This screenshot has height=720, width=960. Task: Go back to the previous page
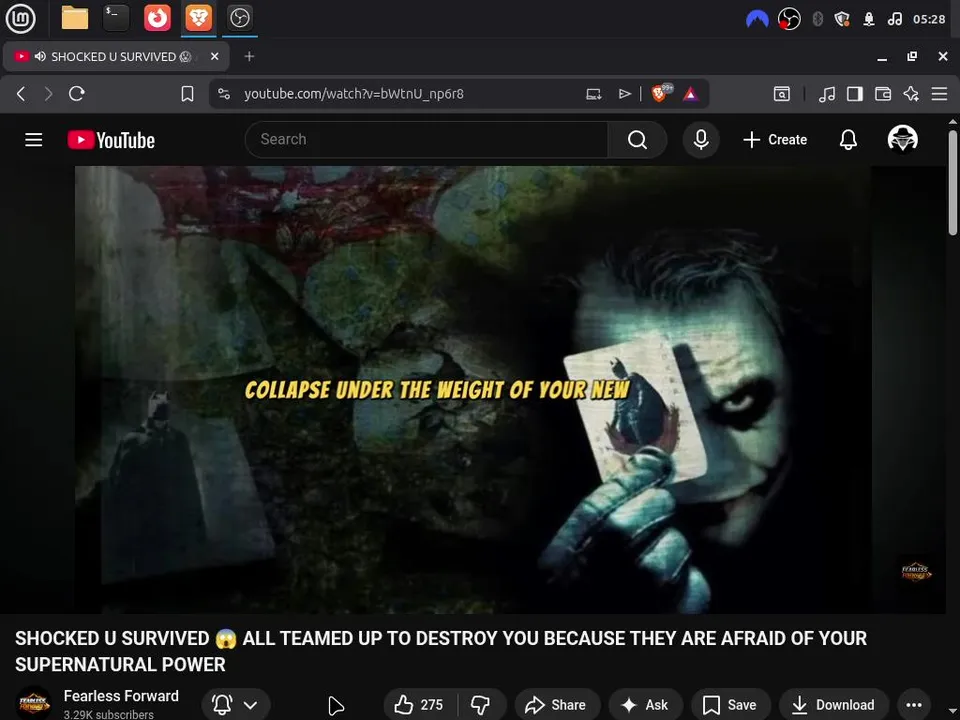coord(21,94)
